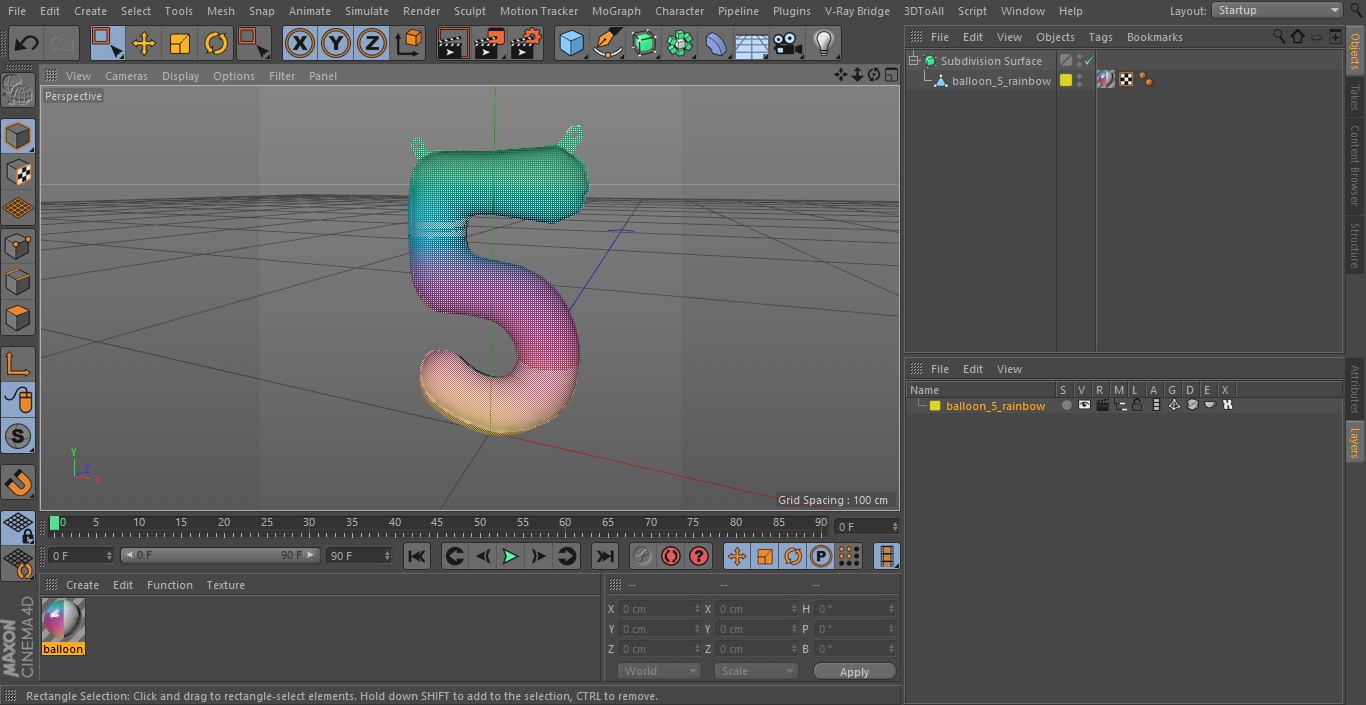Open the Array modeling objects icon
This screenshot has height=705, width=1366.
click(x=680, y=43)
